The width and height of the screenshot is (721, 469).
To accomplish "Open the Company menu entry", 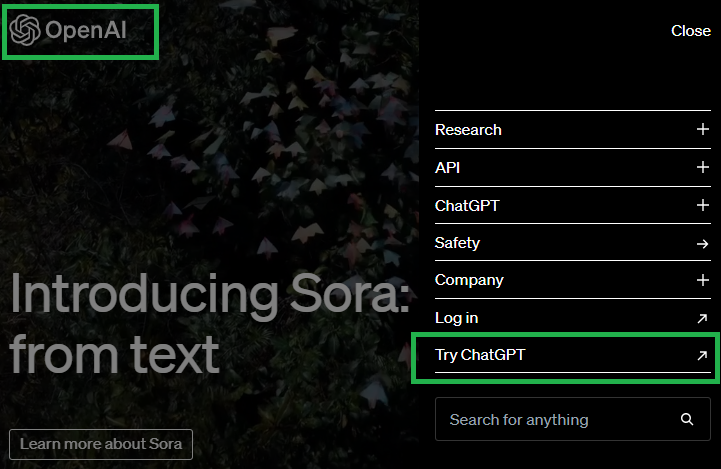I will pyautogui.click(x=469, y=281).
